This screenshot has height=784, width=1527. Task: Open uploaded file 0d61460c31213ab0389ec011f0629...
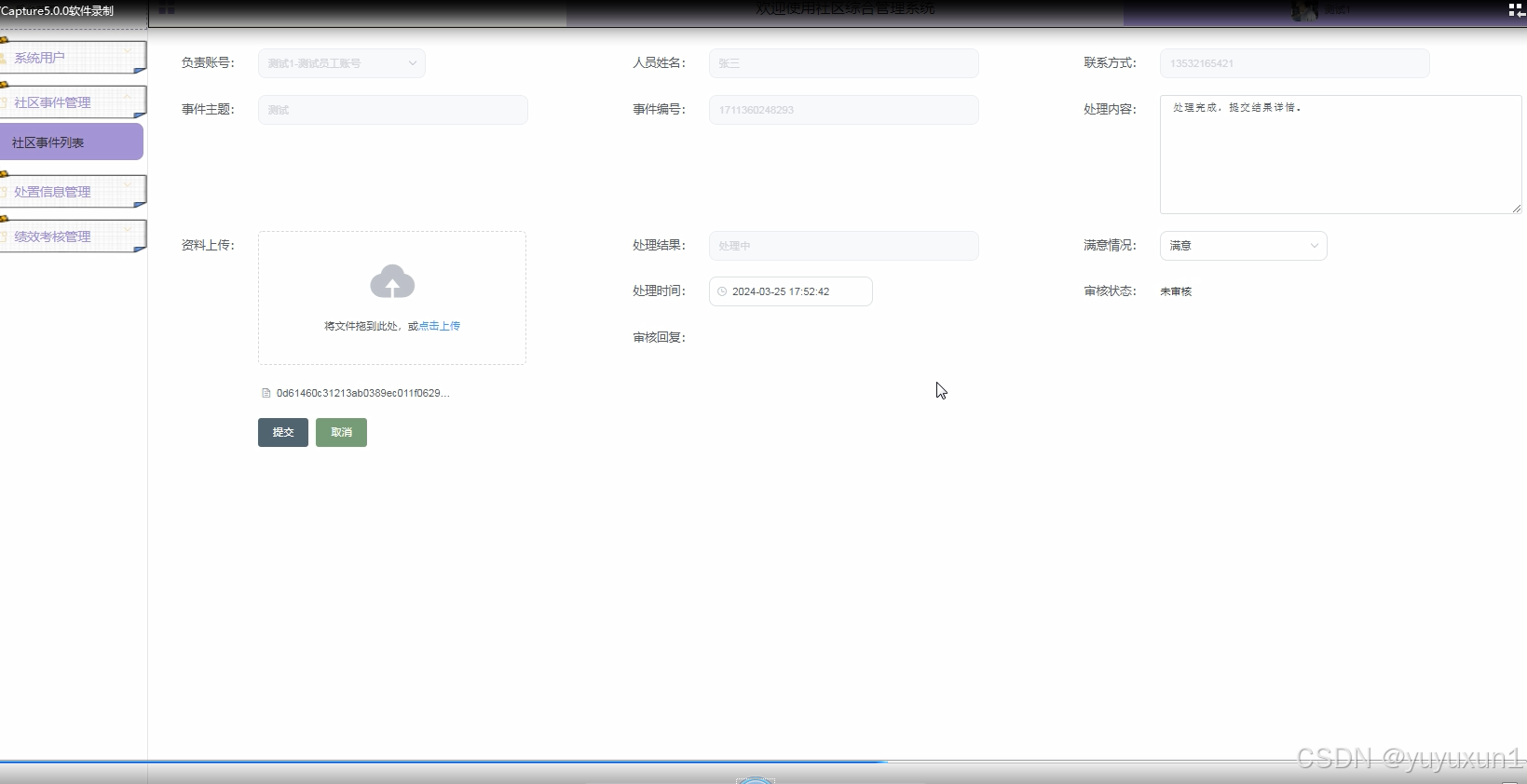click(362, 393)
